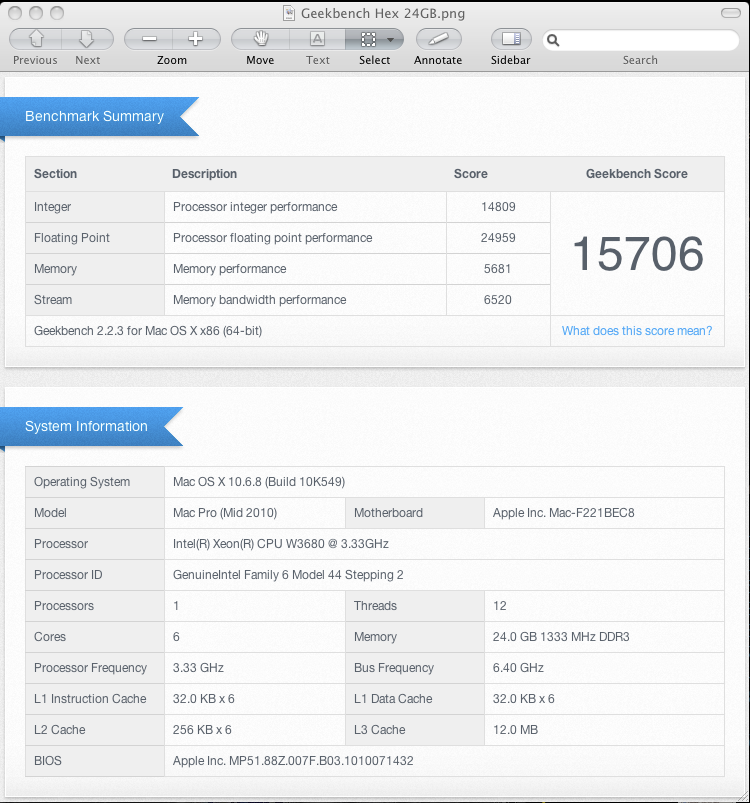Activate the Text selection tool
Screen dimensions: 750x803
click(x=317, y=39)
